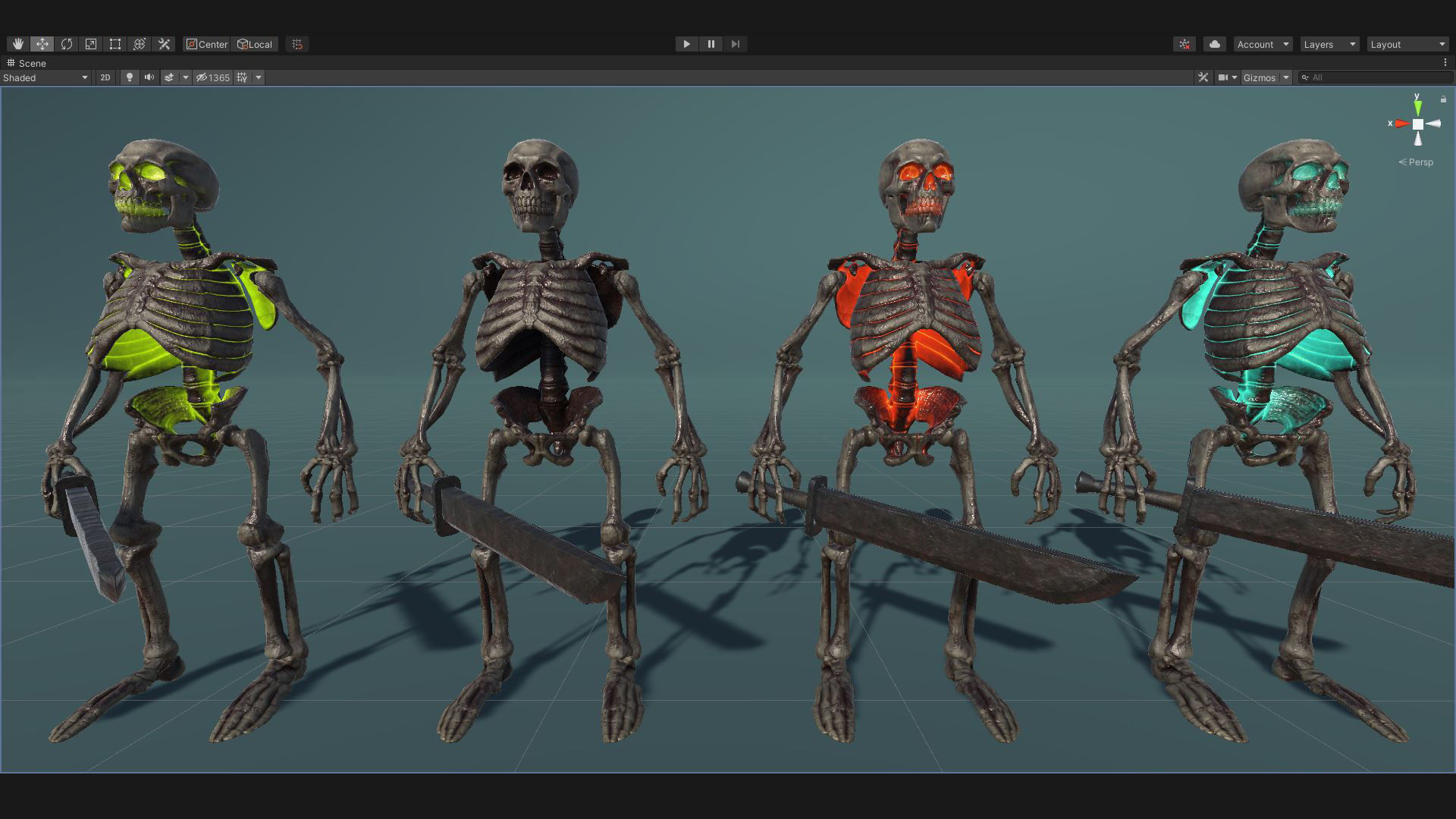Open the Shaded draw mode dropdown
The image size is (1456, 819).
pyautogui.click(x=45, y=77)
